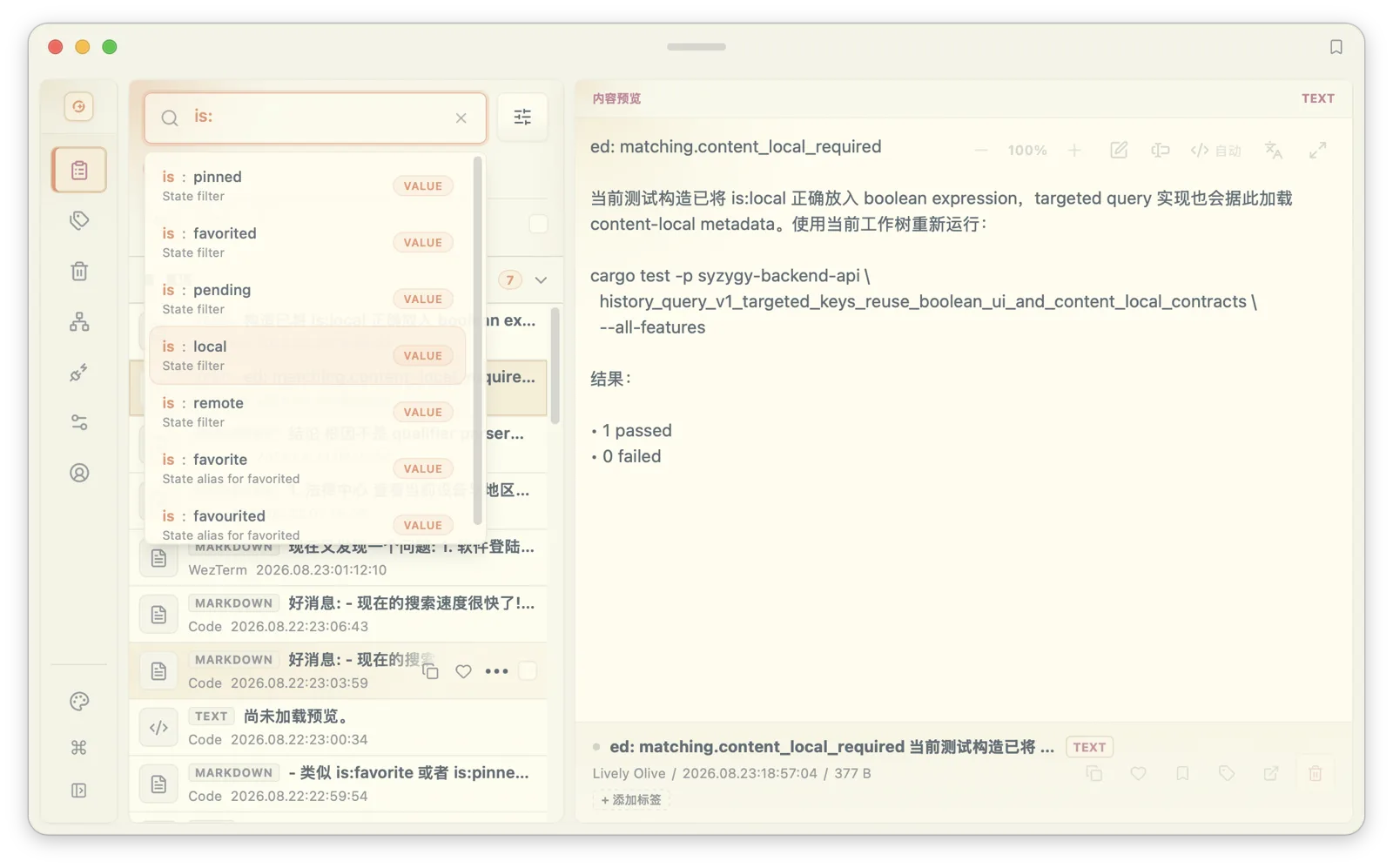
Task: Favorite the previewed item in footer
Action: click(1138, 773)
